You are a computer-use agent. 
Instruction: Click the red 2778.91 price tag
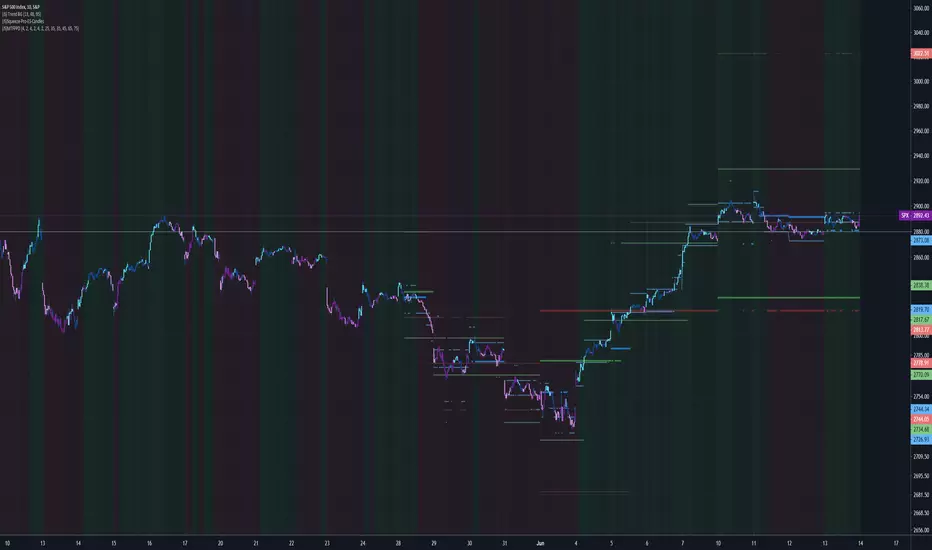921,363
